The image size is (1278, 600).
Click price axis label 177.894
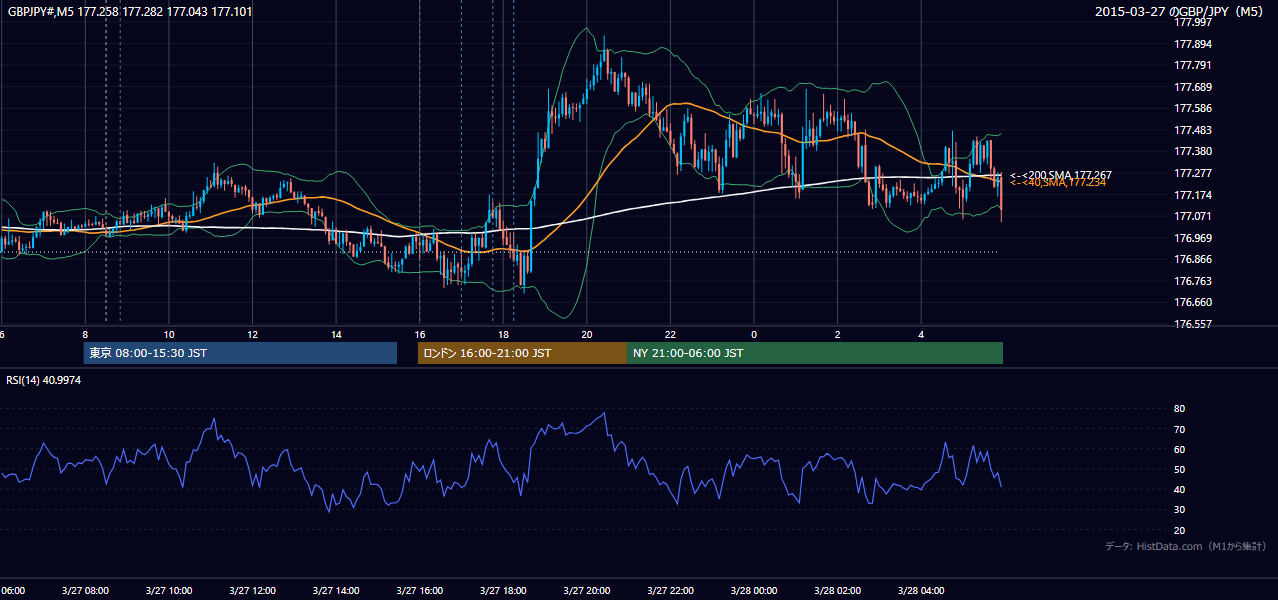pyautogui.click(x=1192, y=44)
